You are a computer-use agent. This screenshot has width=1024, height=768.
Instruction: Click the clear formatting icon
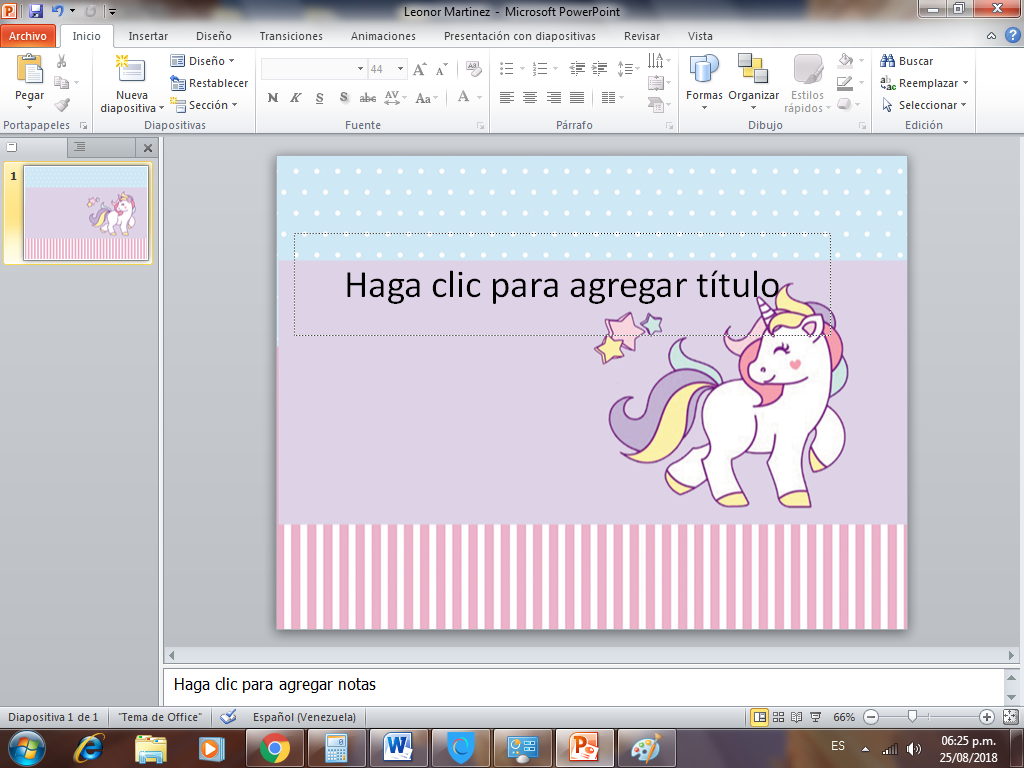474,69
